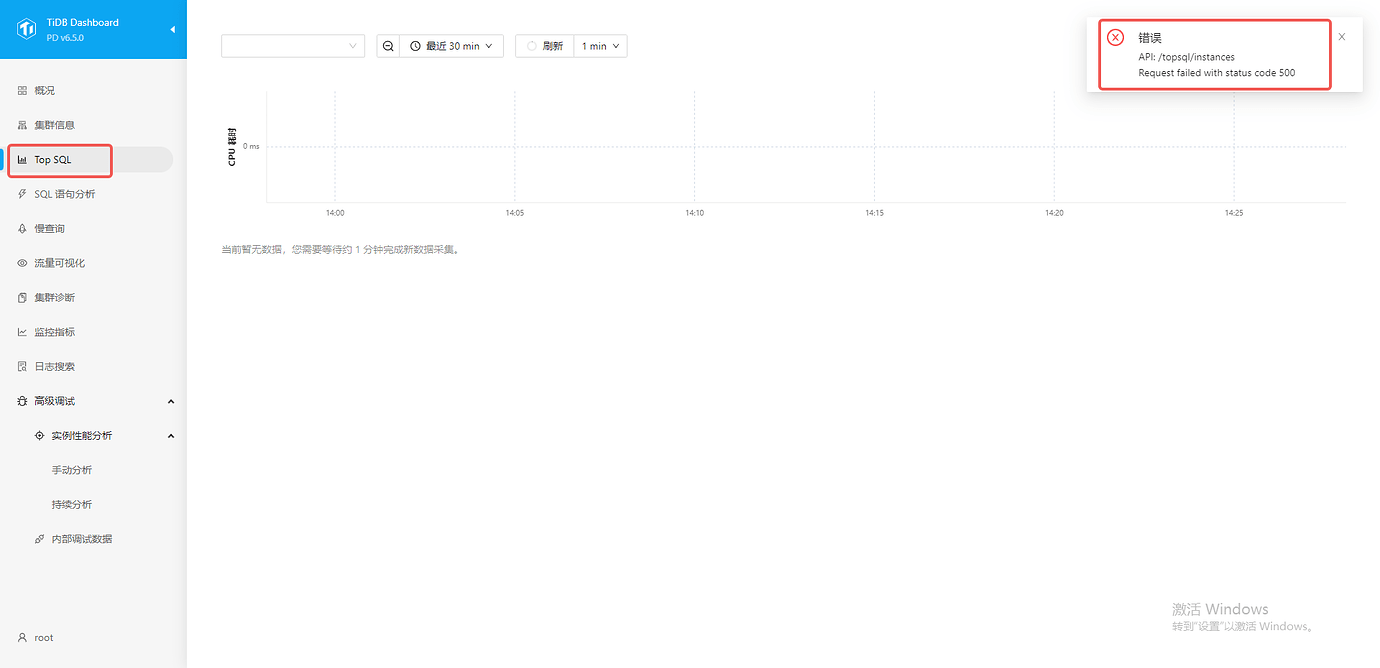
Task: Click the 概况 overview icon
Action: 22,90
